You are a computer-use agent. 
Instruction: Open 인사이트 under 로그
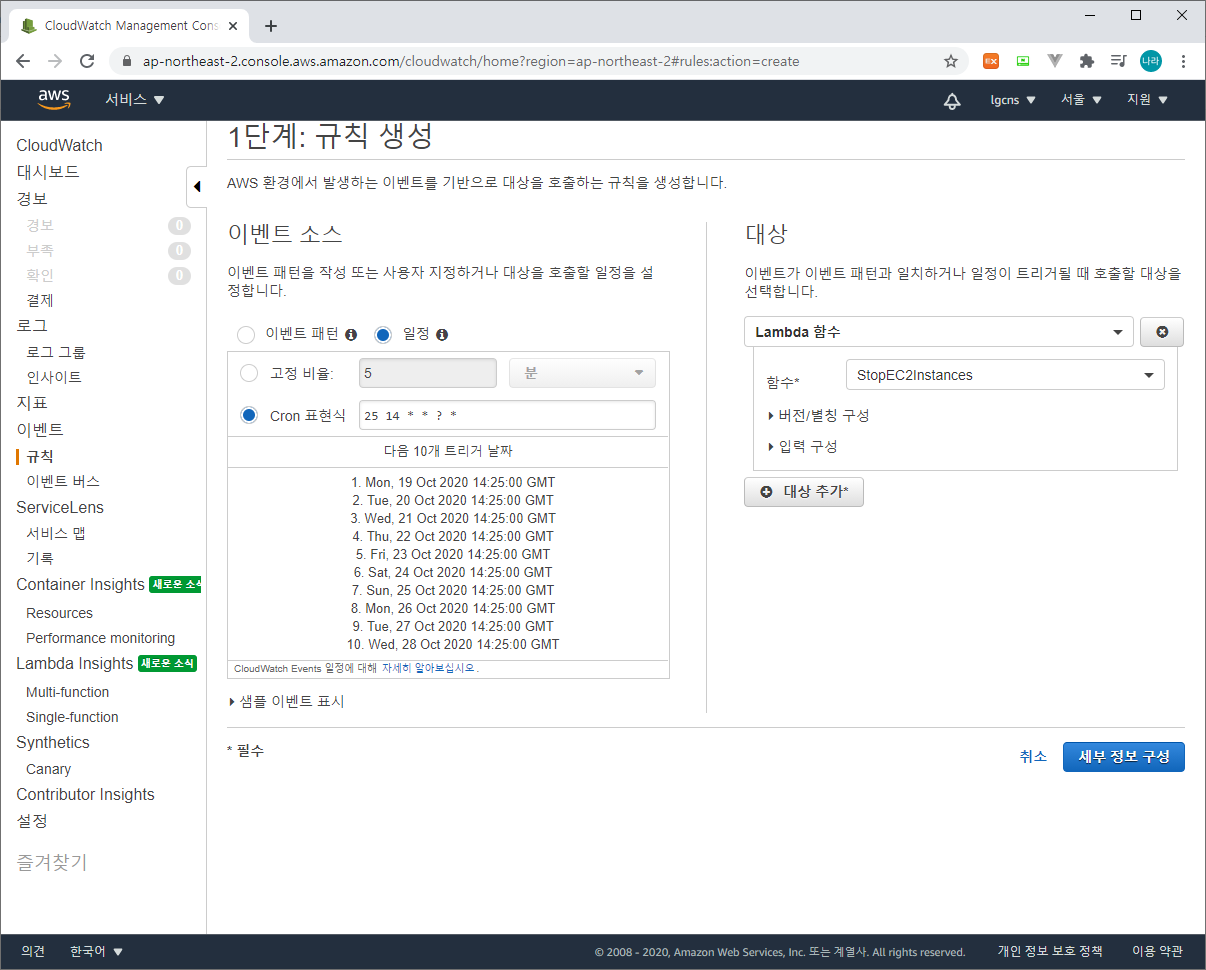coord(54,377)
